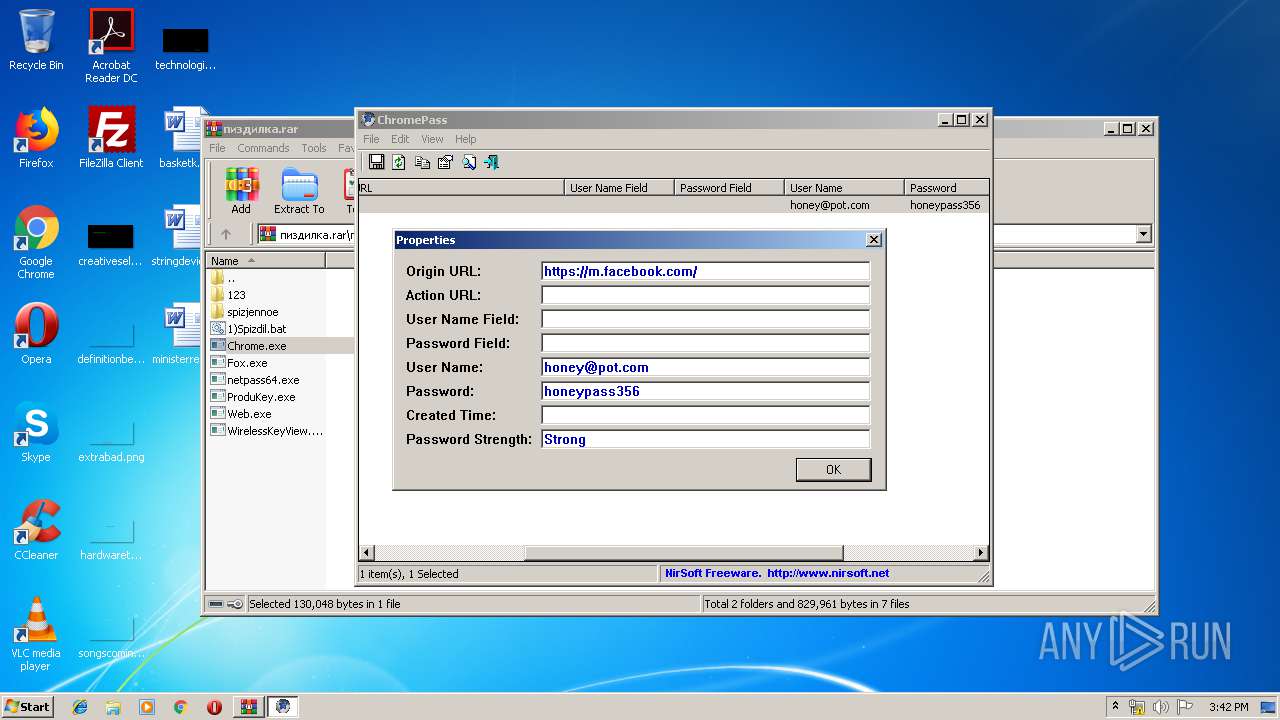The height and width of the screenshot is (720, 1280).
Task: Close the Properties dialog
Action: point(873,240)
